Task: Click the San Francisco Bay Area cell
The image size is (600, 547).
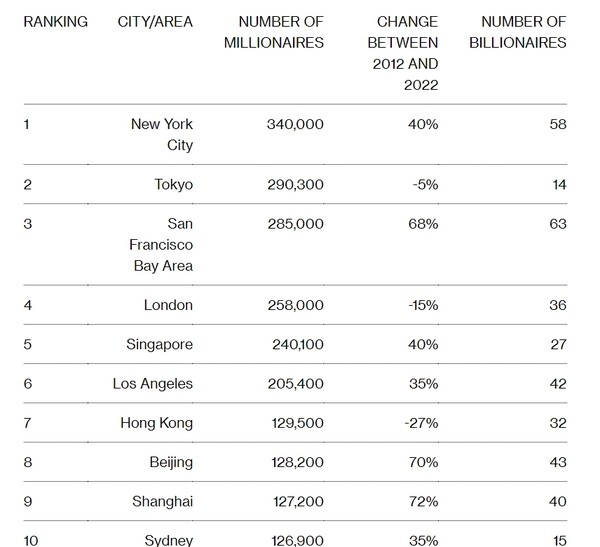Action: tap(161, 245)
